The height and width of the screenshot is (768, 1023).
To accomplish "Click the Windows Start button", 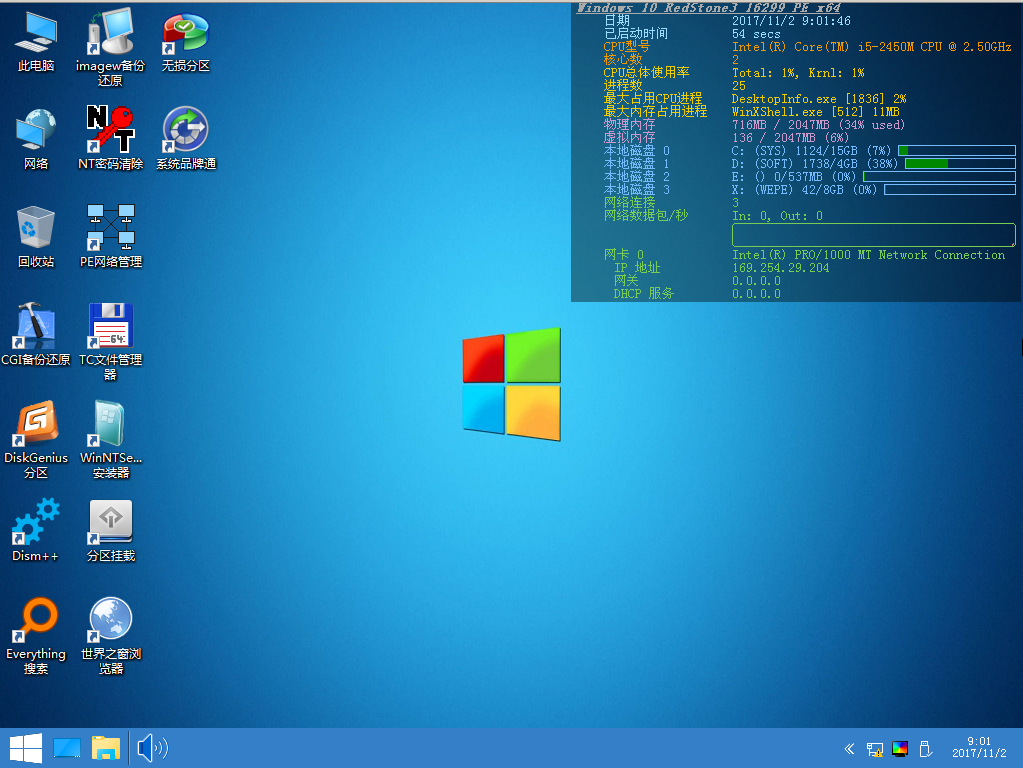I will tap(26, 748).
